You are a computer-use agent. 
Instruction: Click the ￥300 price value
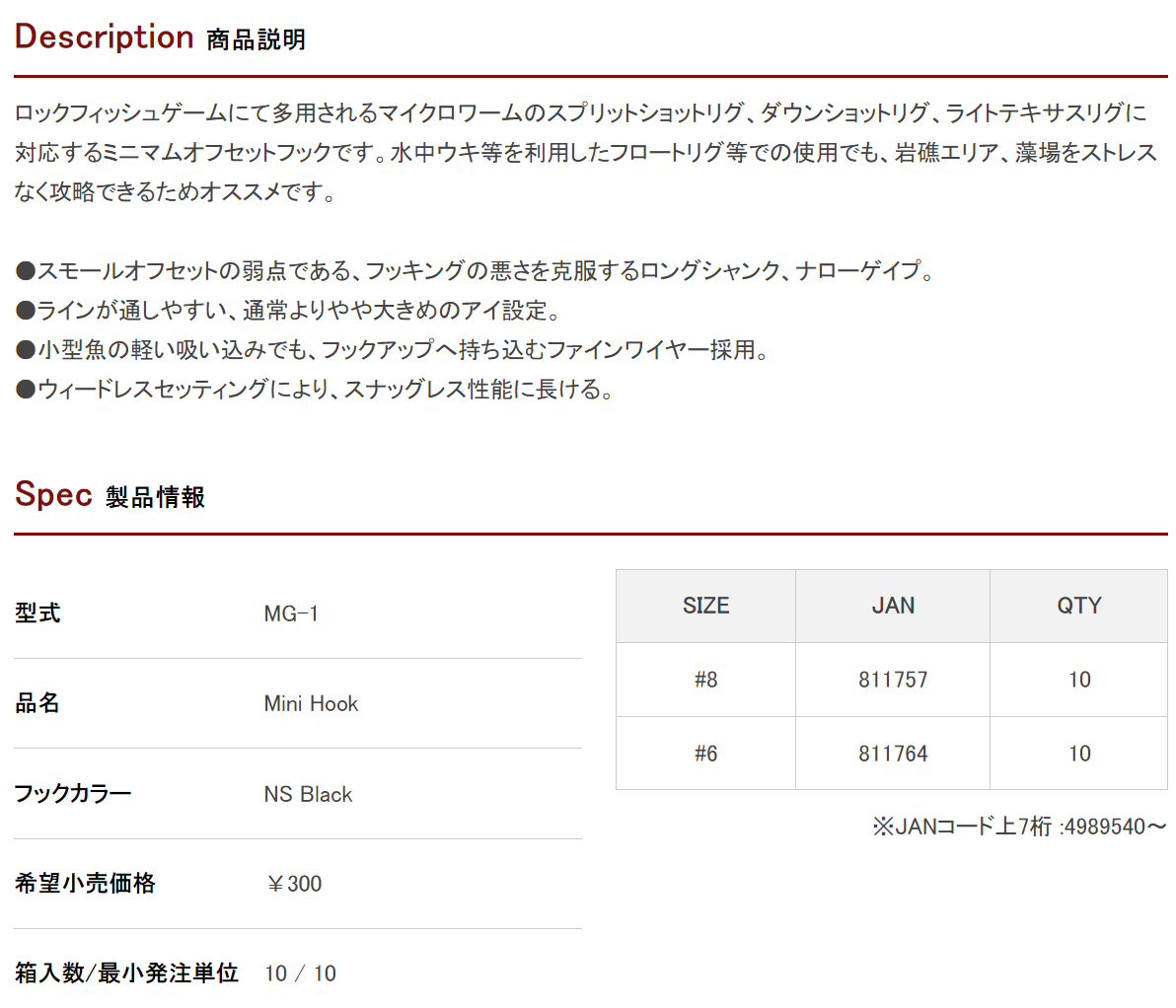(294, 884)
